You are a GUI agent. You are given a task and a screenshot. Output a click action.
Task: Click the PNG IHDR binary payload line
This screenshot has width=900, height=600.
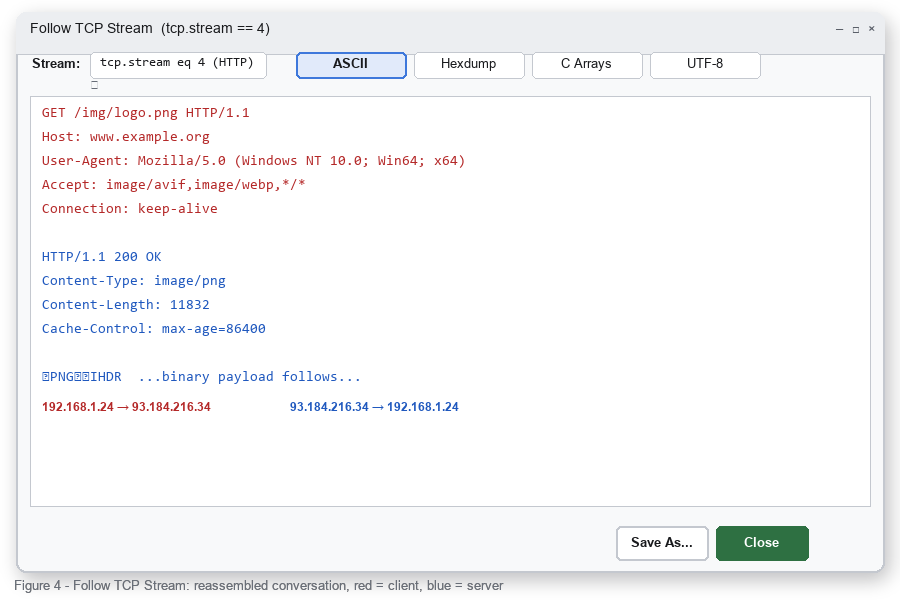tap(201, 377)
